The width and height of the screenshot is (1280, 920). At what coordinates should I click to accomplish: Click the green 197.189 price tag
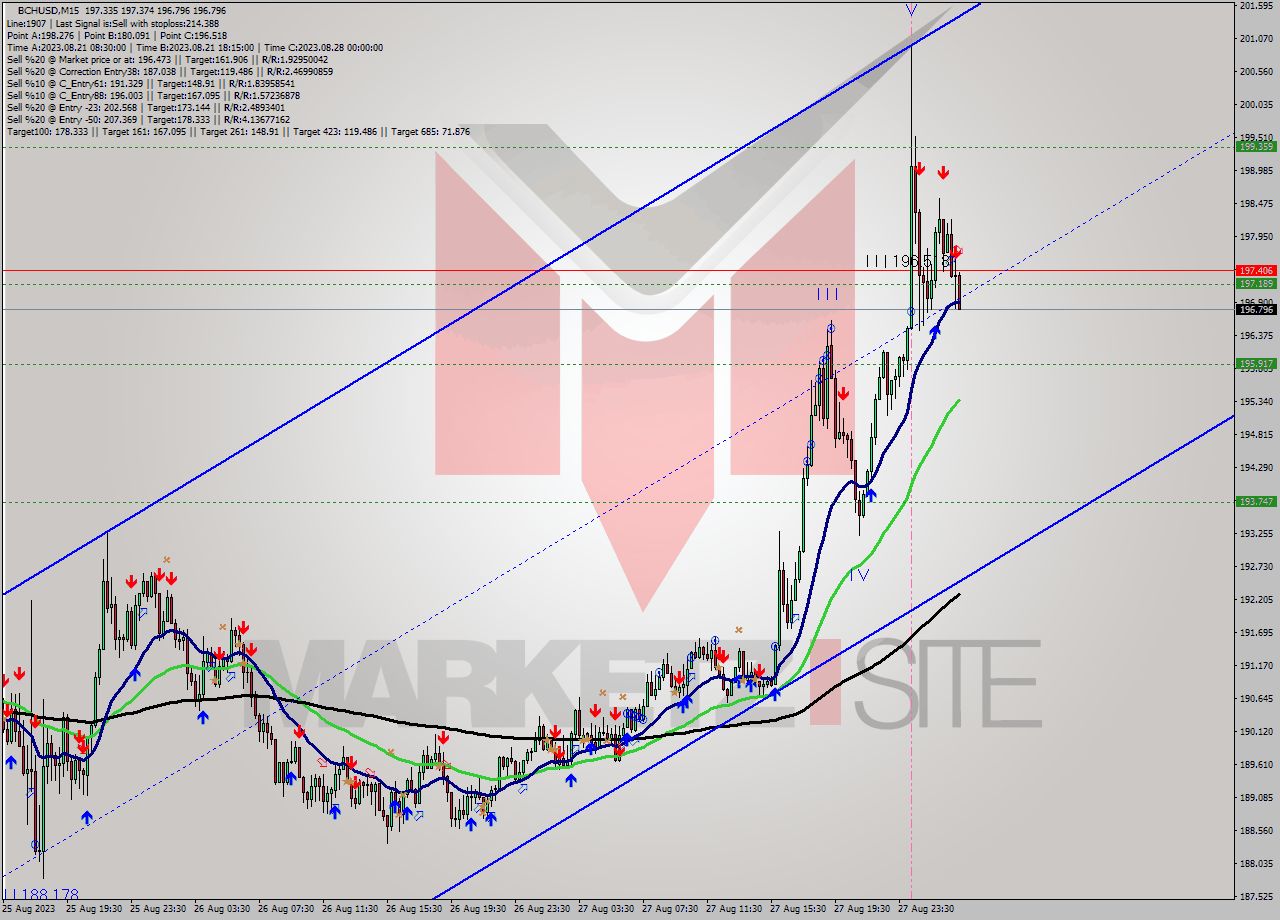[1255, 283]
